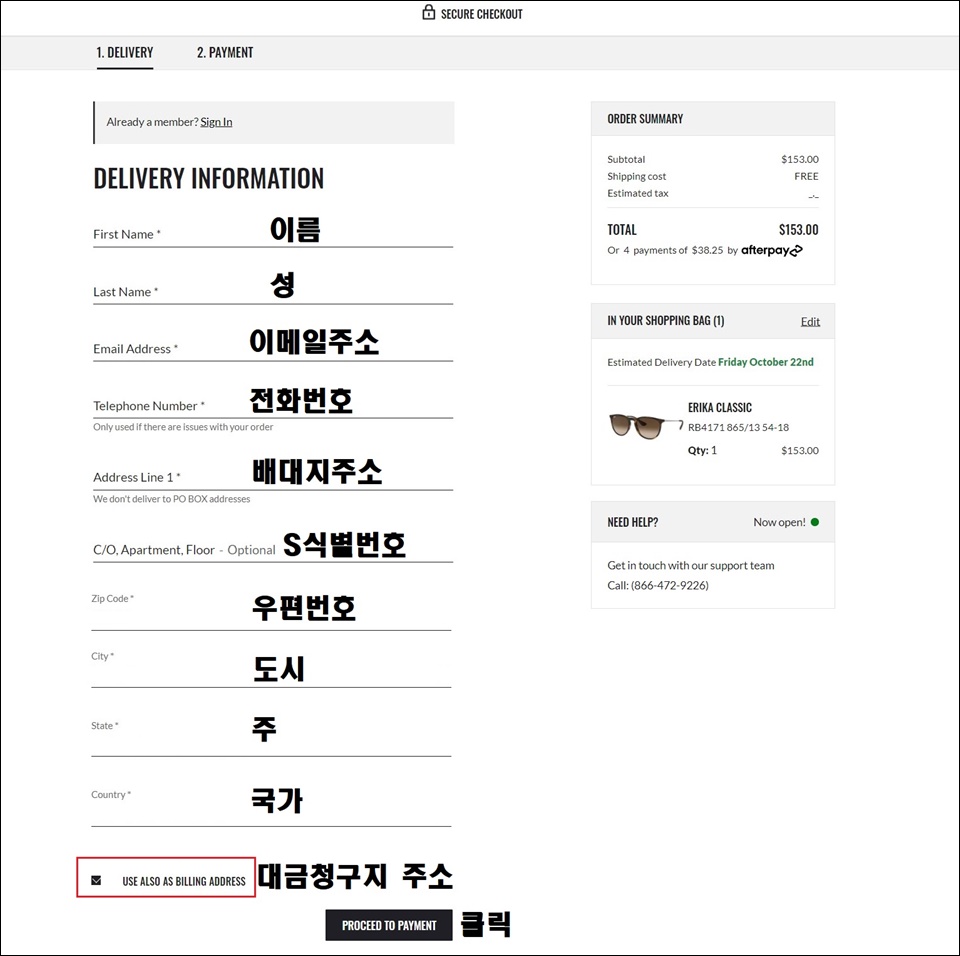Click the ERIKA CLASSIC product name
The width and height of the screenshot is (960, 956).
tap(719, 408)
